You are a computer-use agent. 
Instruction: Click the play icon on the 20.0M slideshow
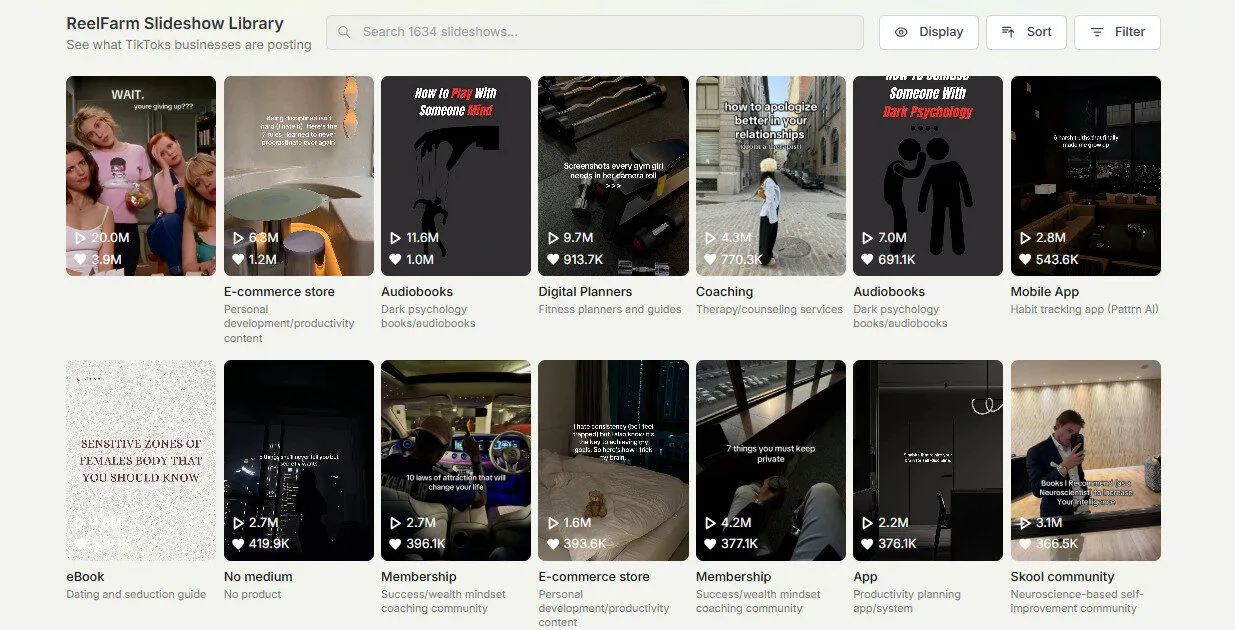(x=82, y=238)
